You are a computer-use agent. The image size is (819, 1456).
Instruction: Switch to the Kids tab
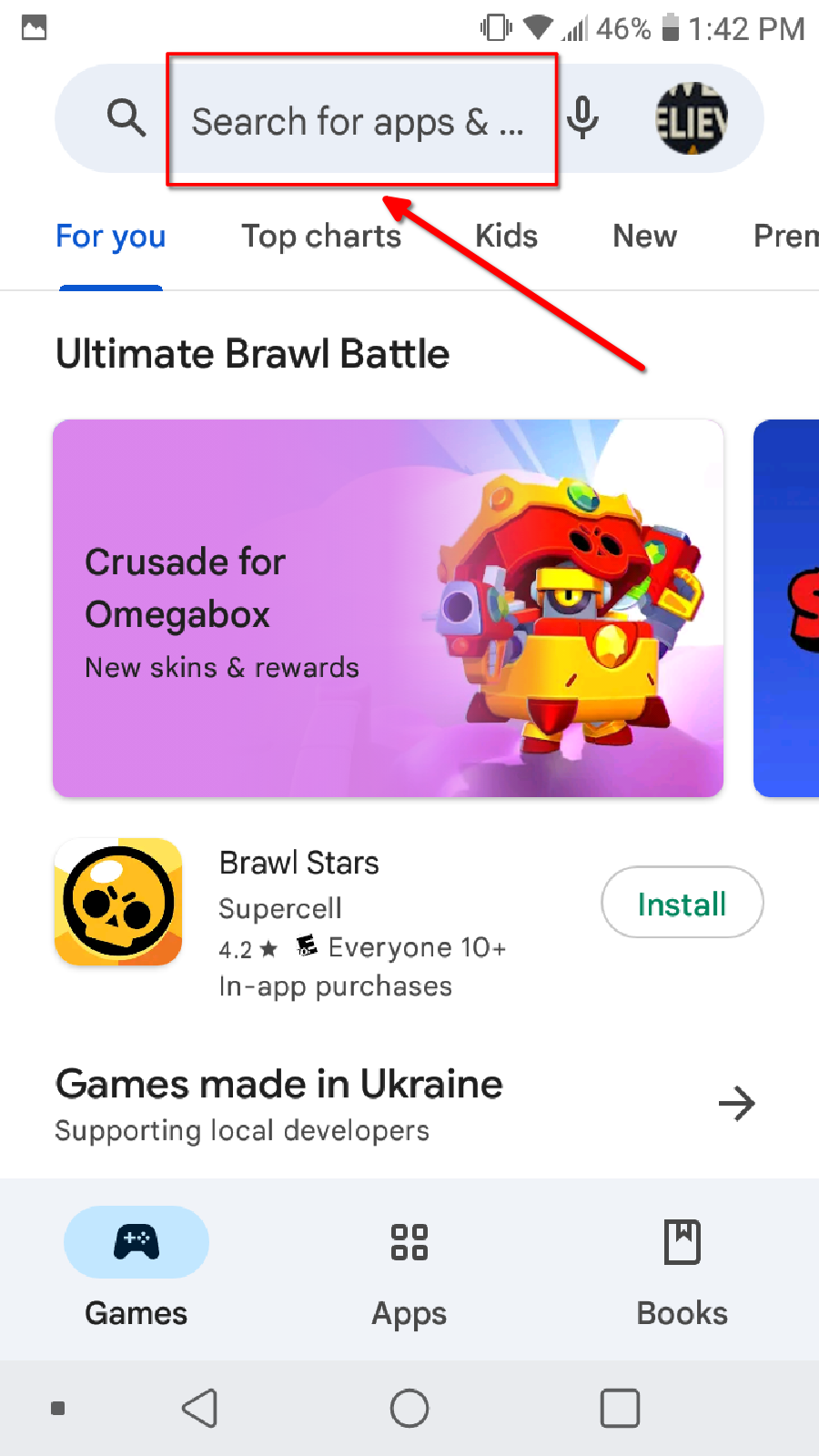click(507, 237)
